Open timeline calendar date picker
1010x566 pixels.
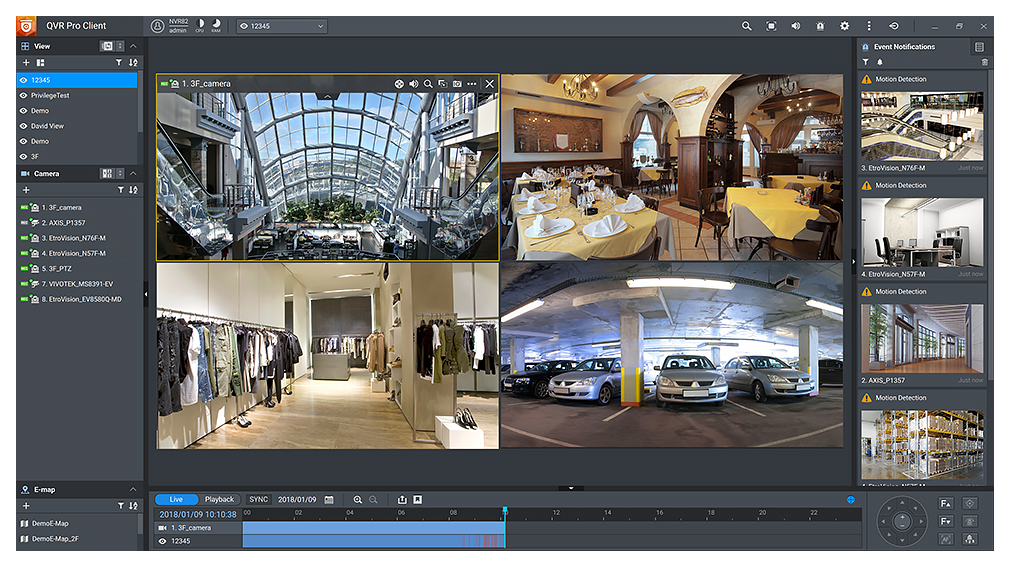(x=329, y=499)
